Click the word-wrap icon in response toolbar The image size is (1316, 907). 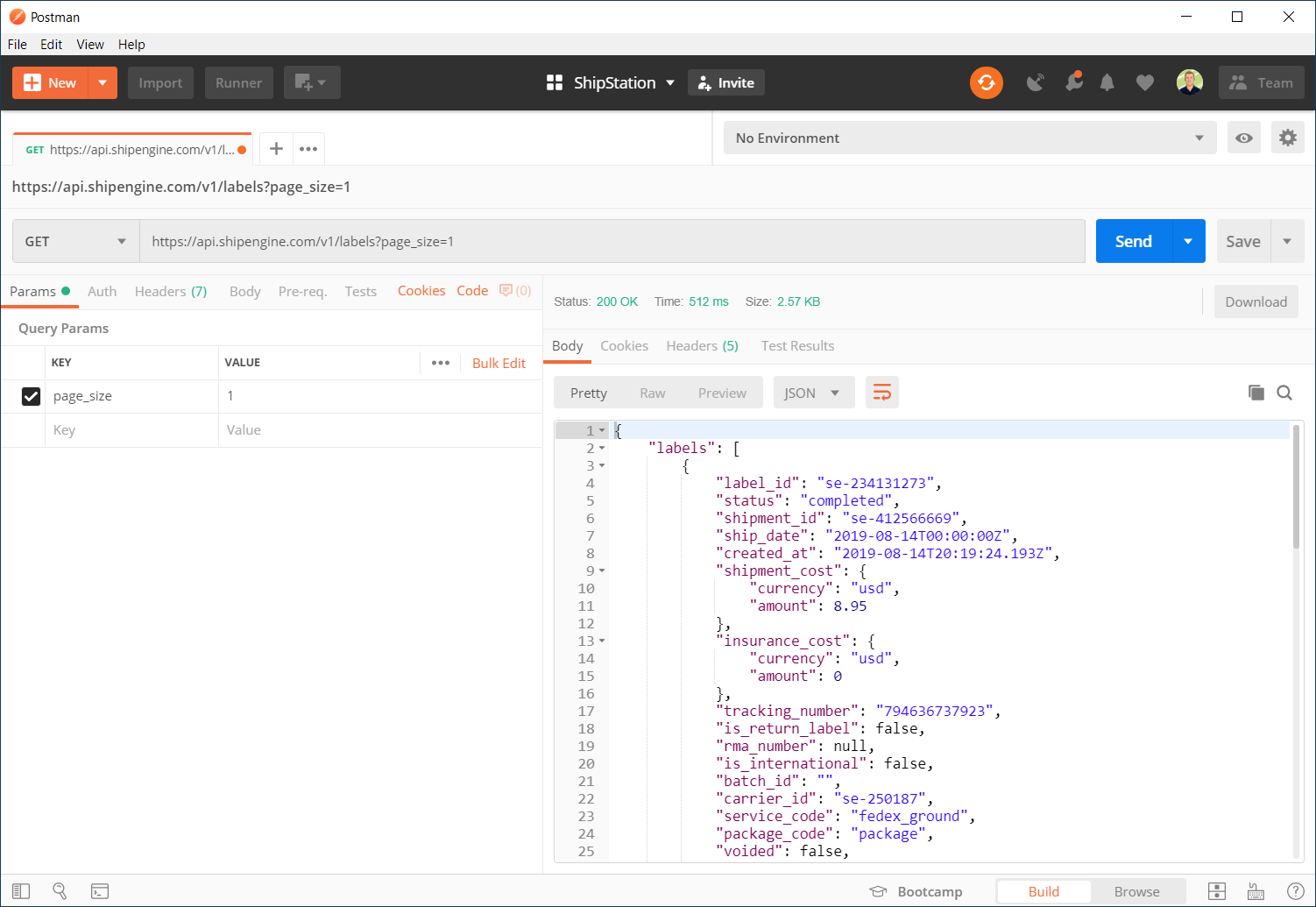881,393
